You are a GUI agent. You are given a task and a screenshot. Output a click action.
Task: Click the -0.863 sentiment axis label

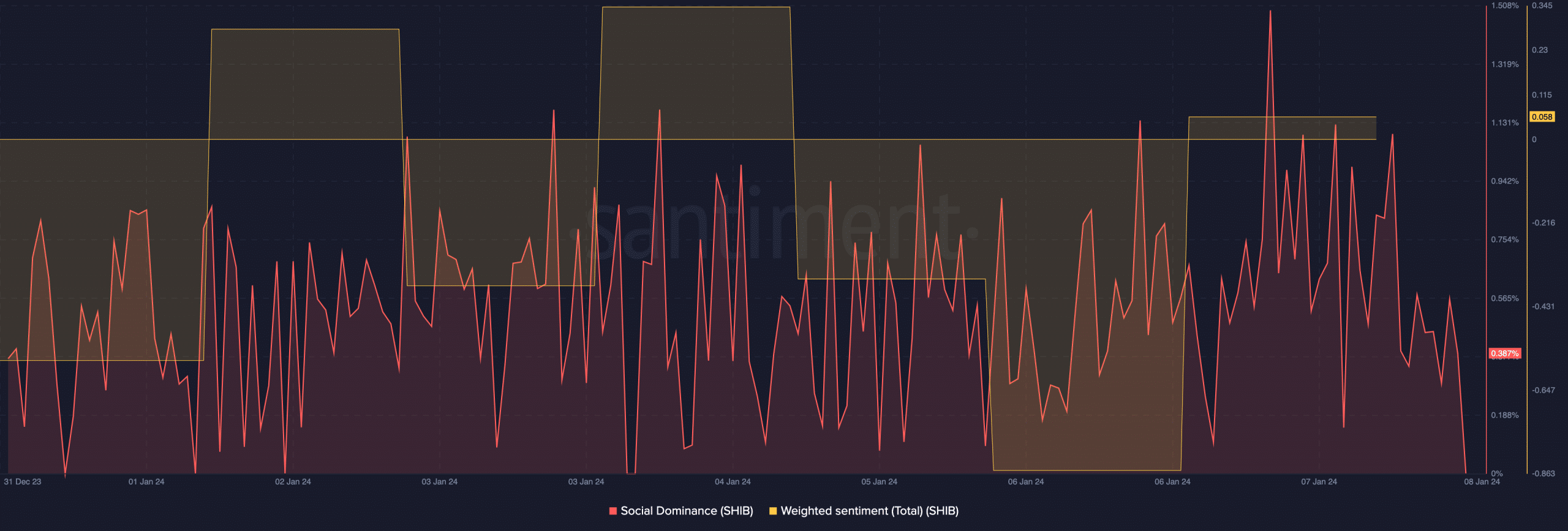(1543, 473)
